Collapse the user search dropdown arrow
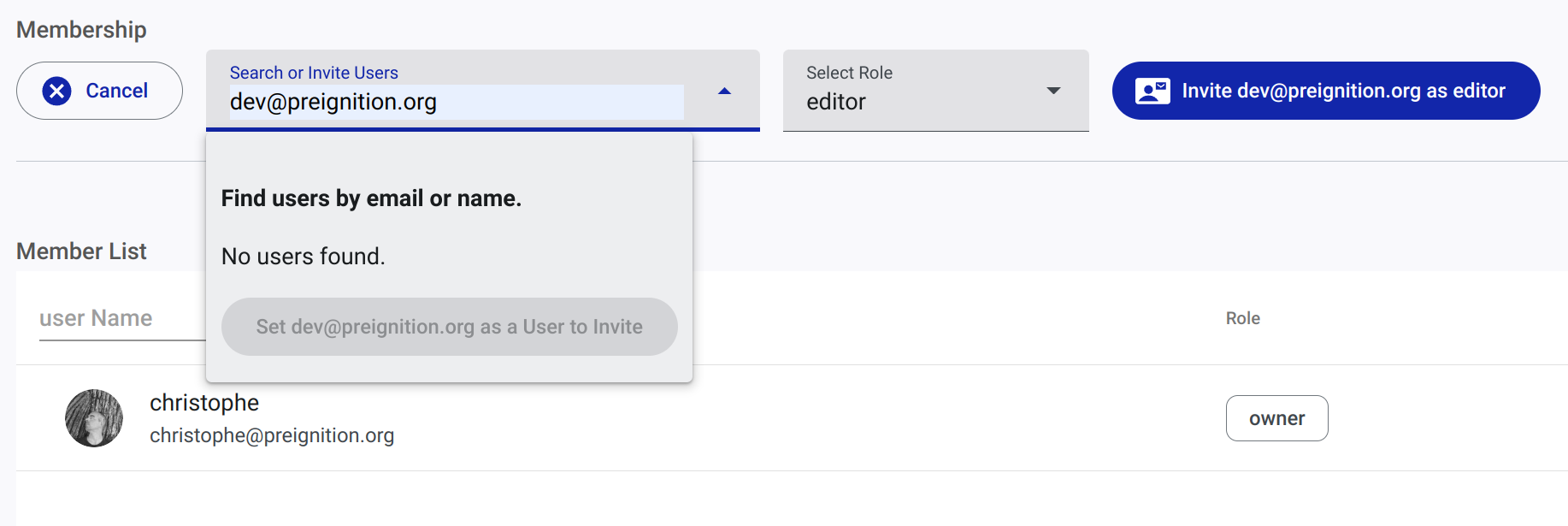Screen dimensions: 1568x526 tap(724, 91)
